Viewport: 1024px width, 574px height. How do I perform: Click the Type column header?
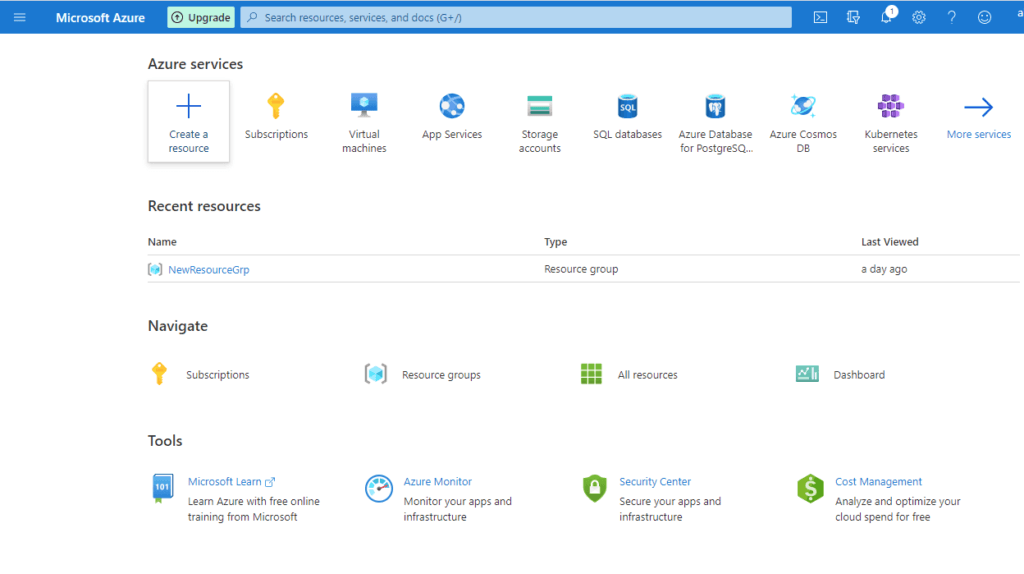tap(556, 242)
